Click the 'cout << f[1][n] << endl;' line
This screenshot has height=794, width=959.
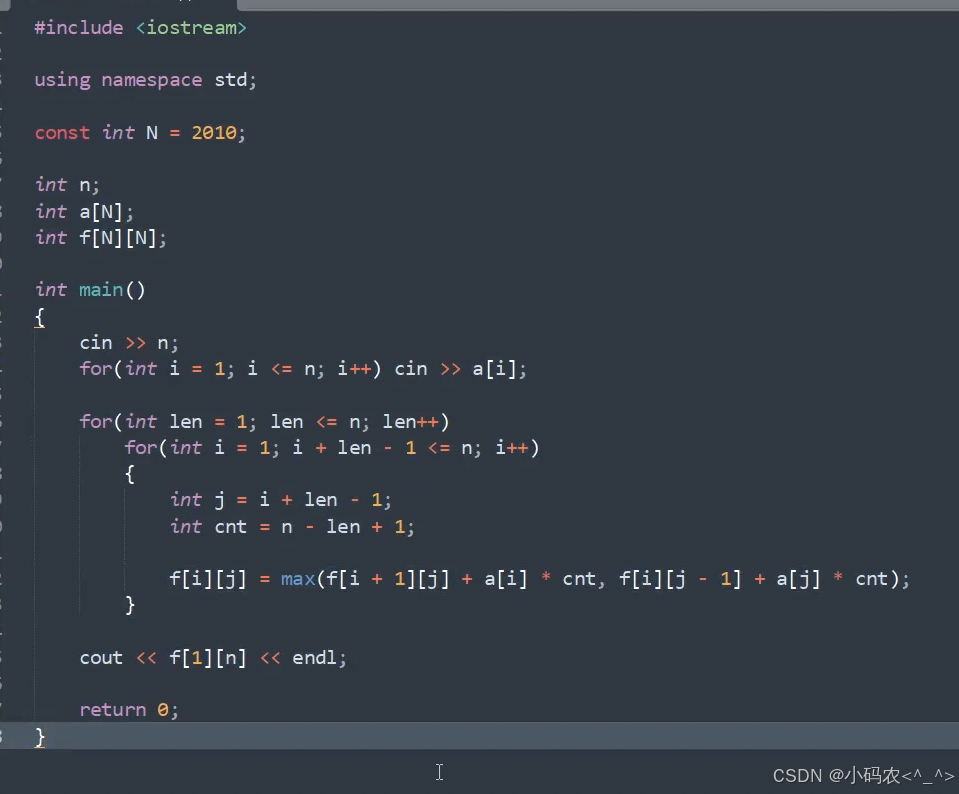[213, 658]
